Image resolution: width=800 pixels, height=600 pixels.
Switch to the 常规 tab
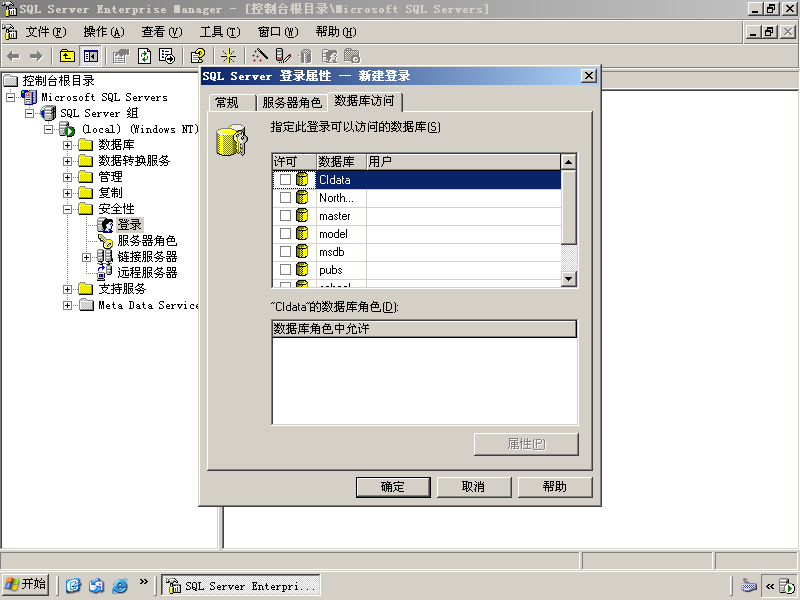(x=232, y=103)
